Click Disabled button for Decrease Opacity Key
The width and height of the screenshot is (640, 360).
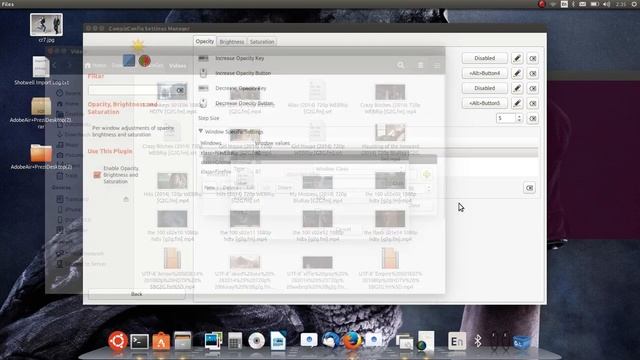point(484,88)
